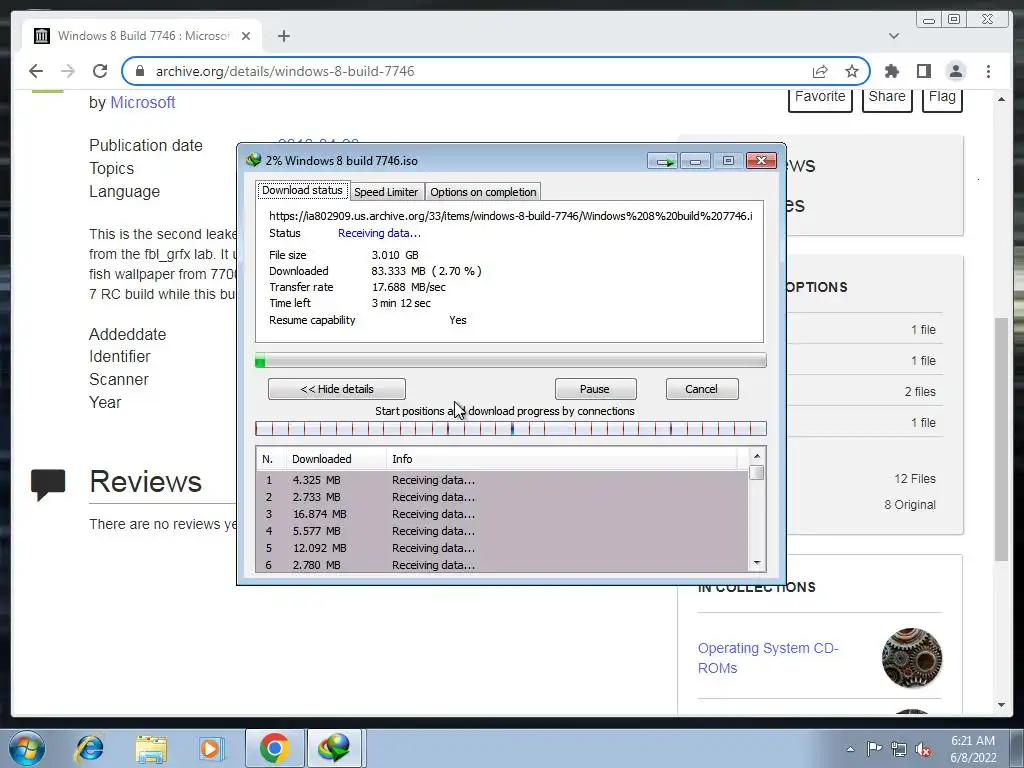The image size is (1024, 768).
Task: Open Operating System CD-ROMs collection link
Action: pyautogui.click(x=768, y=658)
